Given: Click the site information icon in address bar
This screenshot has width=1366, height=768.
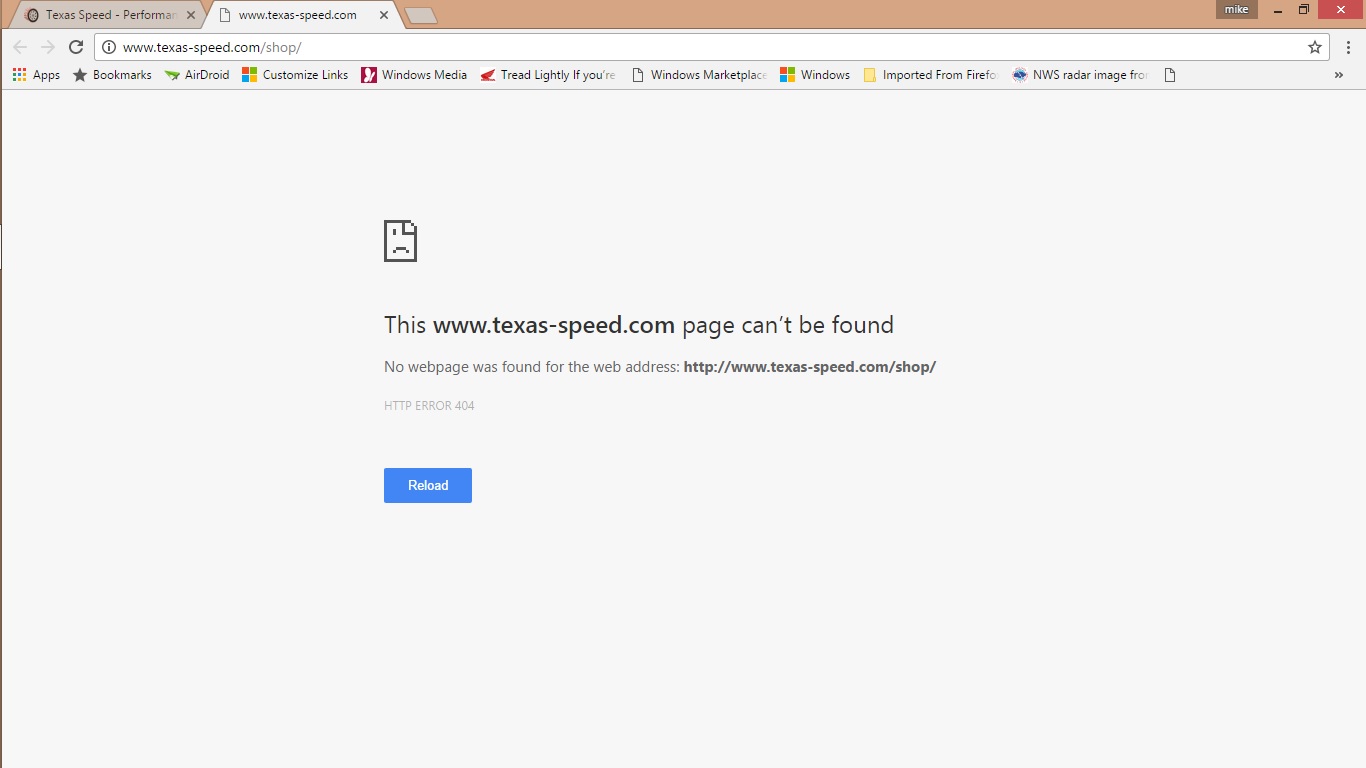Looking at the screenshot, I should tap(109, 47).
